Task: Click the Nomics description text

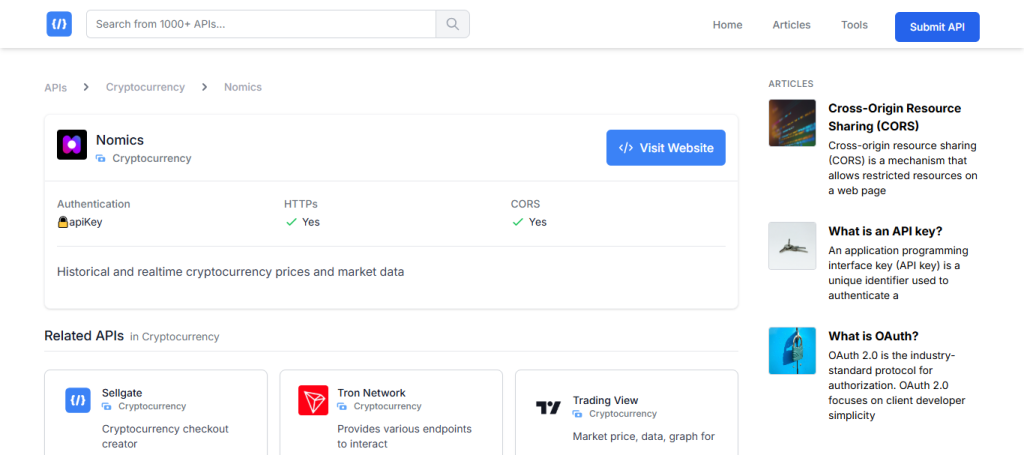Action: point(231,272)
